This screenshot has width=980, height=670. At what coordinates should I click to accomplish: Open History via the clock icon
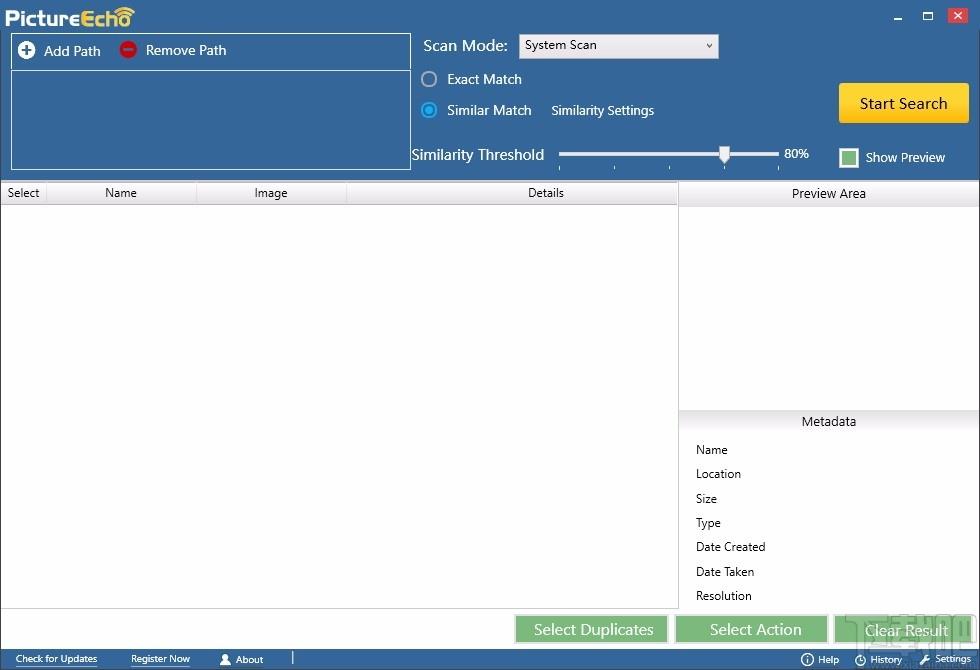click(x=860, y=660)
